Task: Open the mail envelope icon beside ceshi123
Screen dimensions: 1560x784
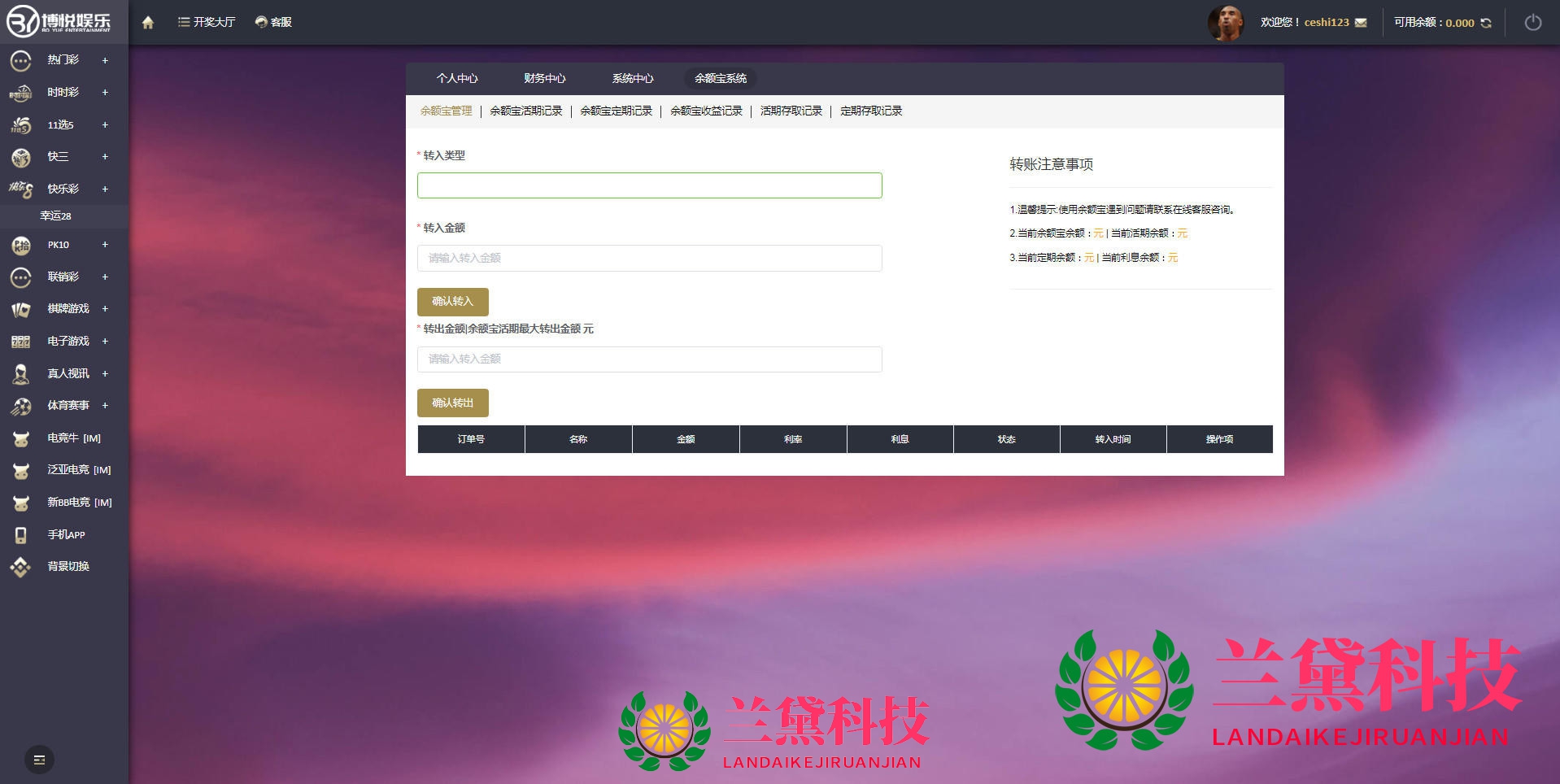Action: coord(1361,23)
